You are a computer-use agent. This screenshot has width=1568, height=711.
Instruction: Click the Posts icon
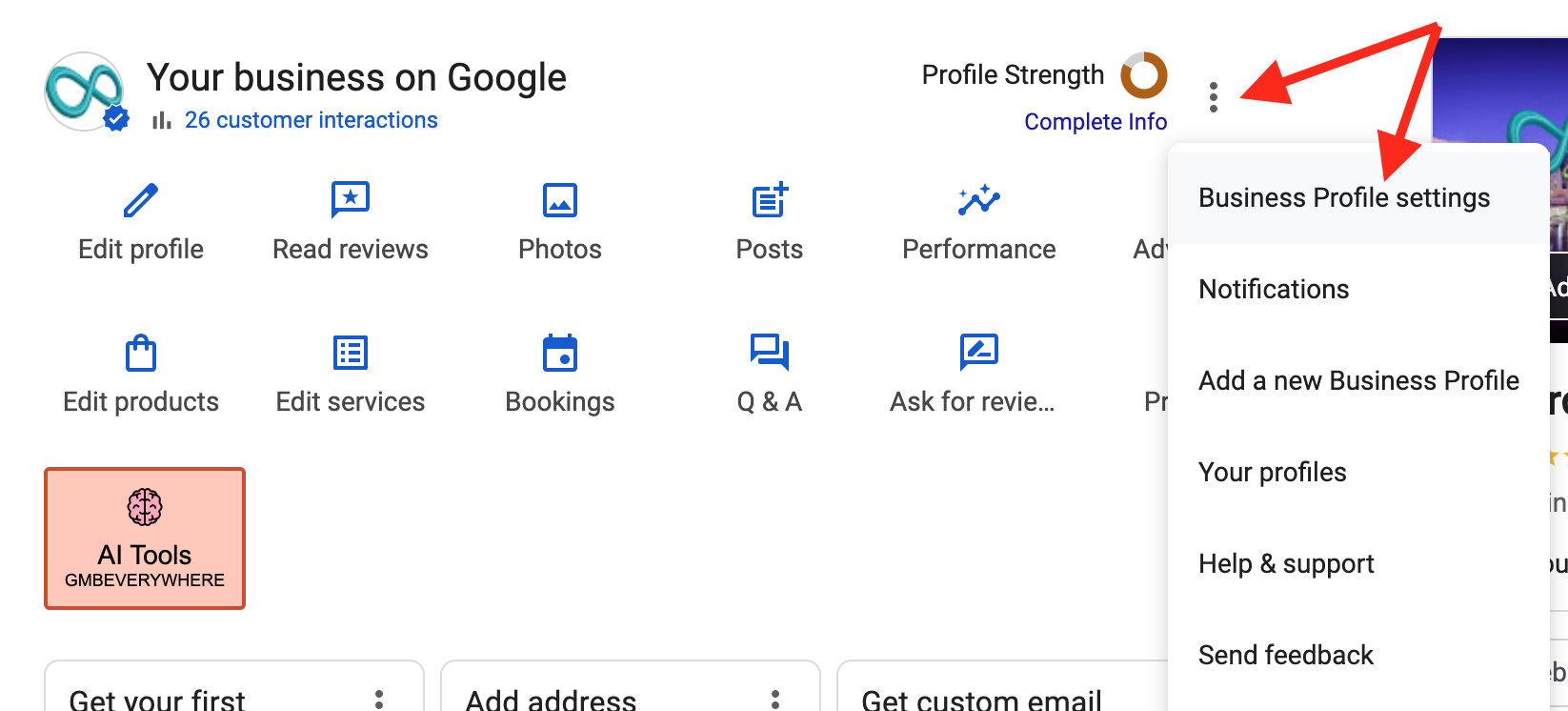(x=770, y=200)
